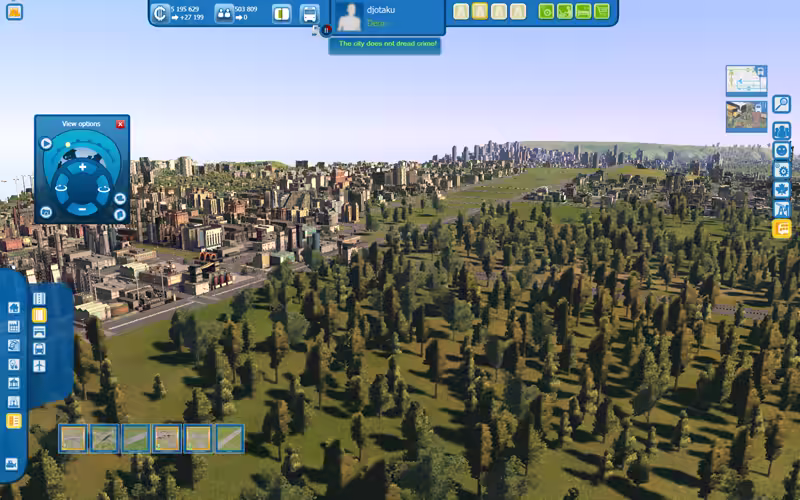
Task: Choose the sixth road thumbnail
Action: click(x=230, y=439)
